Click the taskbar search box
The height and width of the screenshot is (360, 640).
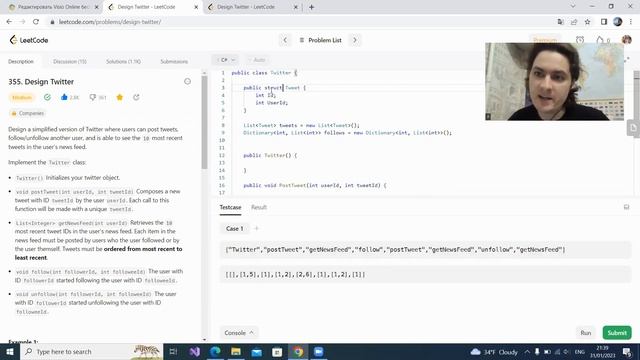[92, 351]
